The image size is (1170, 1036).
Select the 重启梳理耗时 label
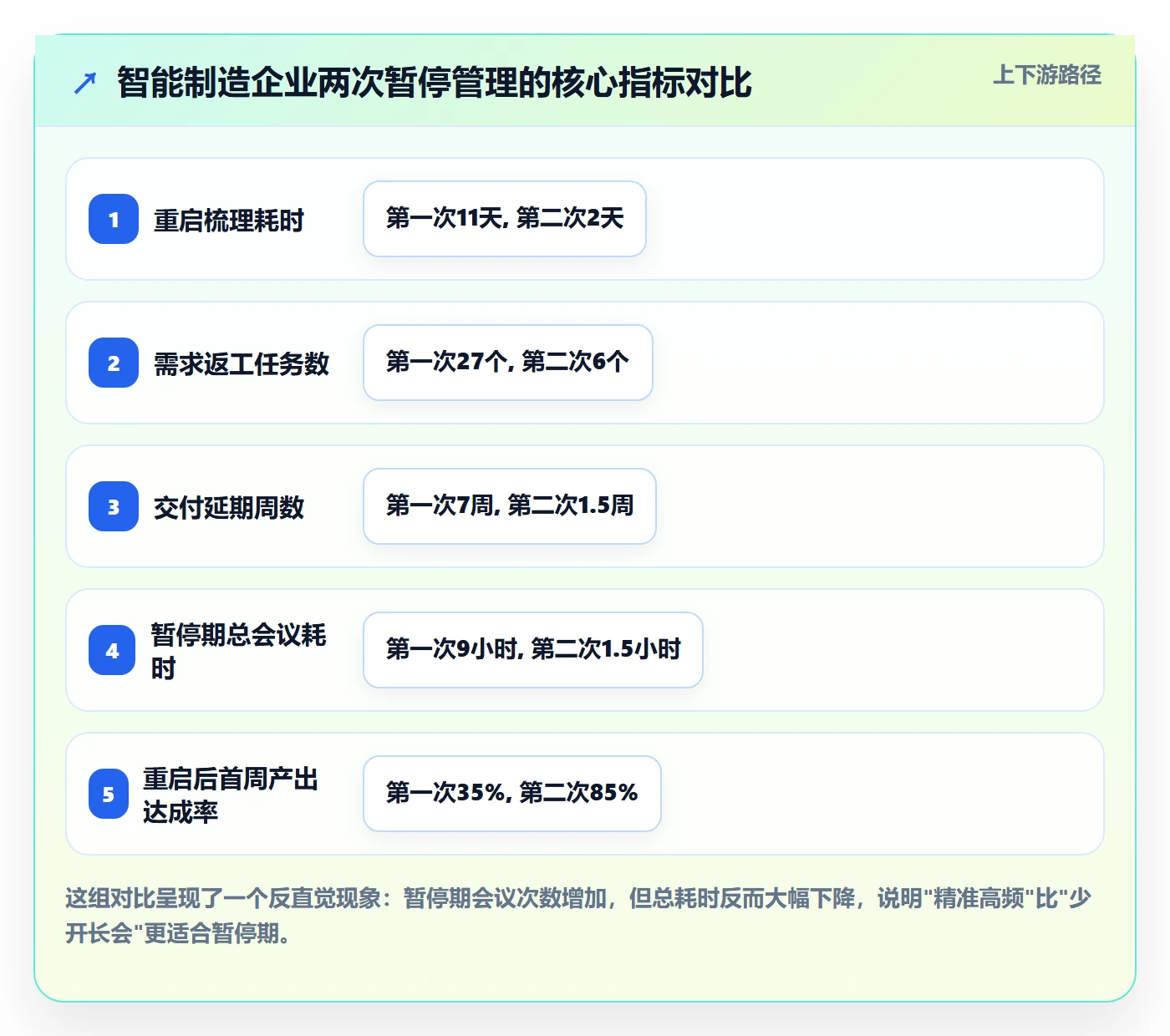point(229,221)
